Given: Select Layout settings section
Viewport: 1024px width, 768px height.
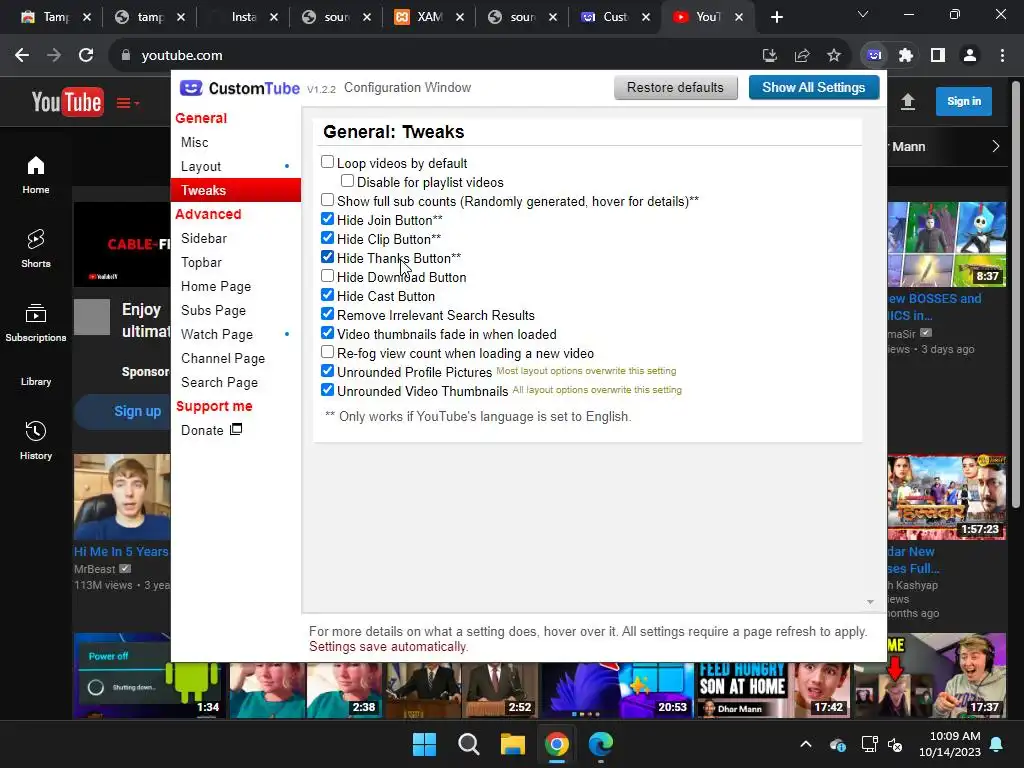Looking at the screenshot, I should coord(236,167).
